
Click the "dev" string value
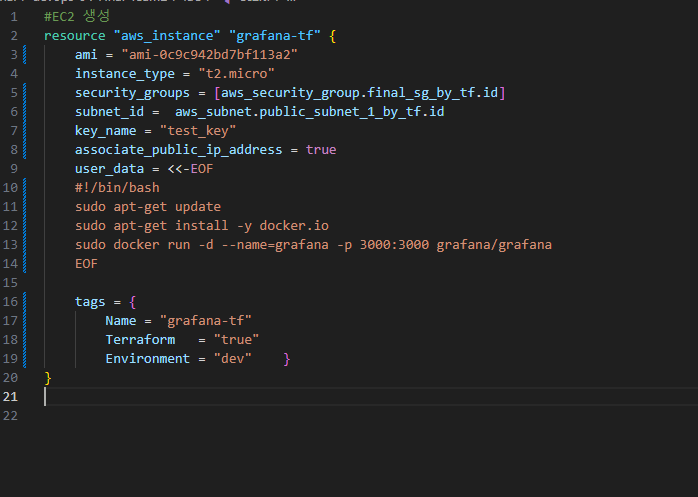pos(232,359)
